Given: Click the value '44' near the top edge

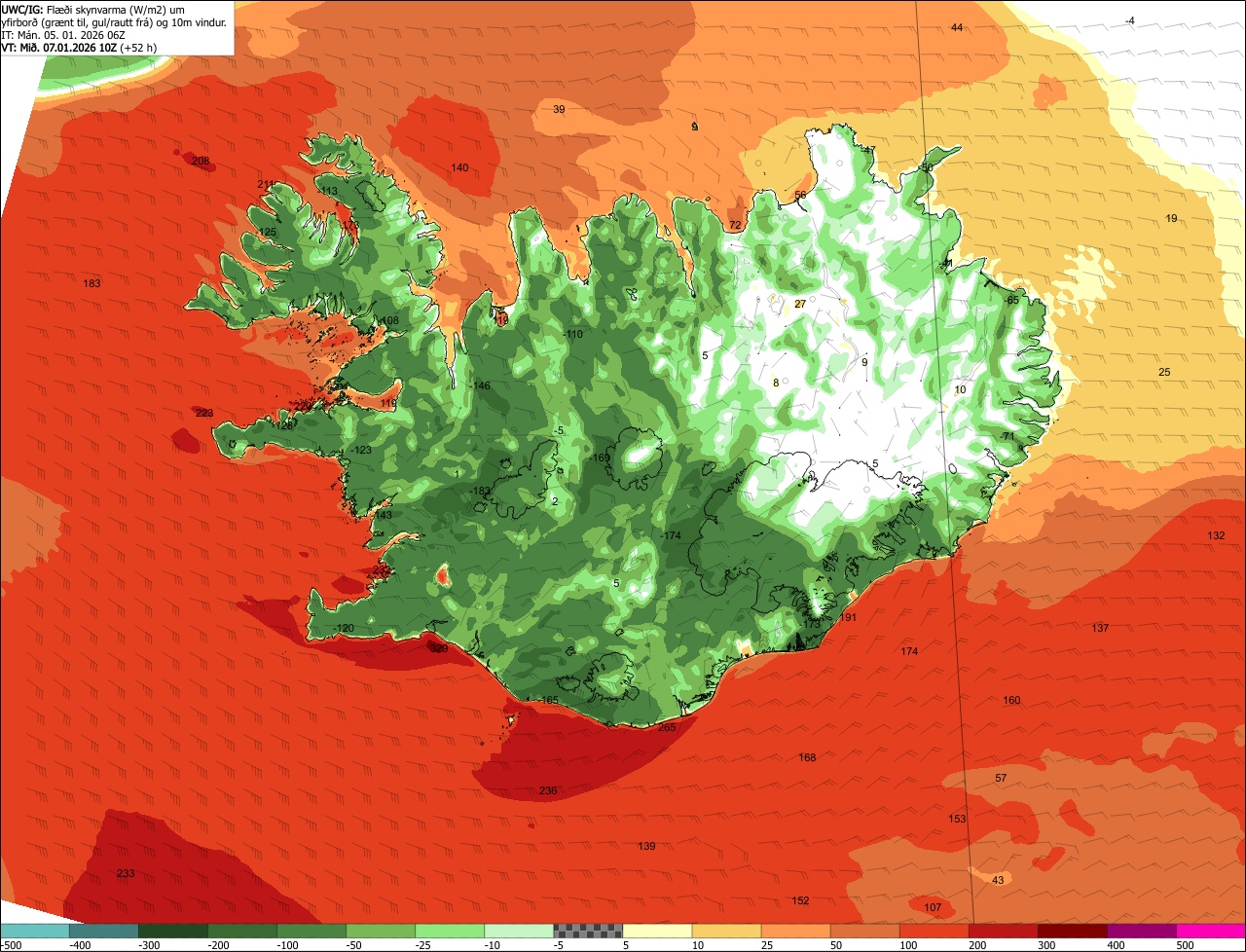Looking at the screenshot, I should point(957,27).
